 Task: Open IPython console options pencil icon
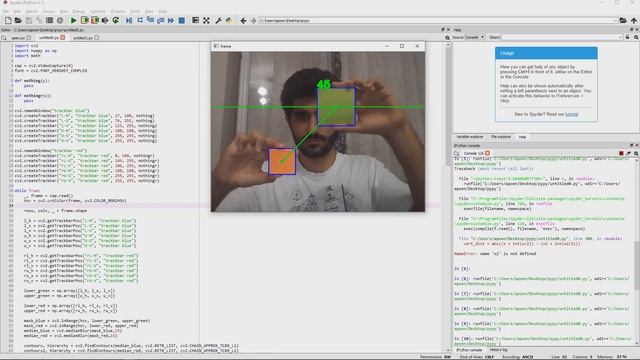coord(629,153)
